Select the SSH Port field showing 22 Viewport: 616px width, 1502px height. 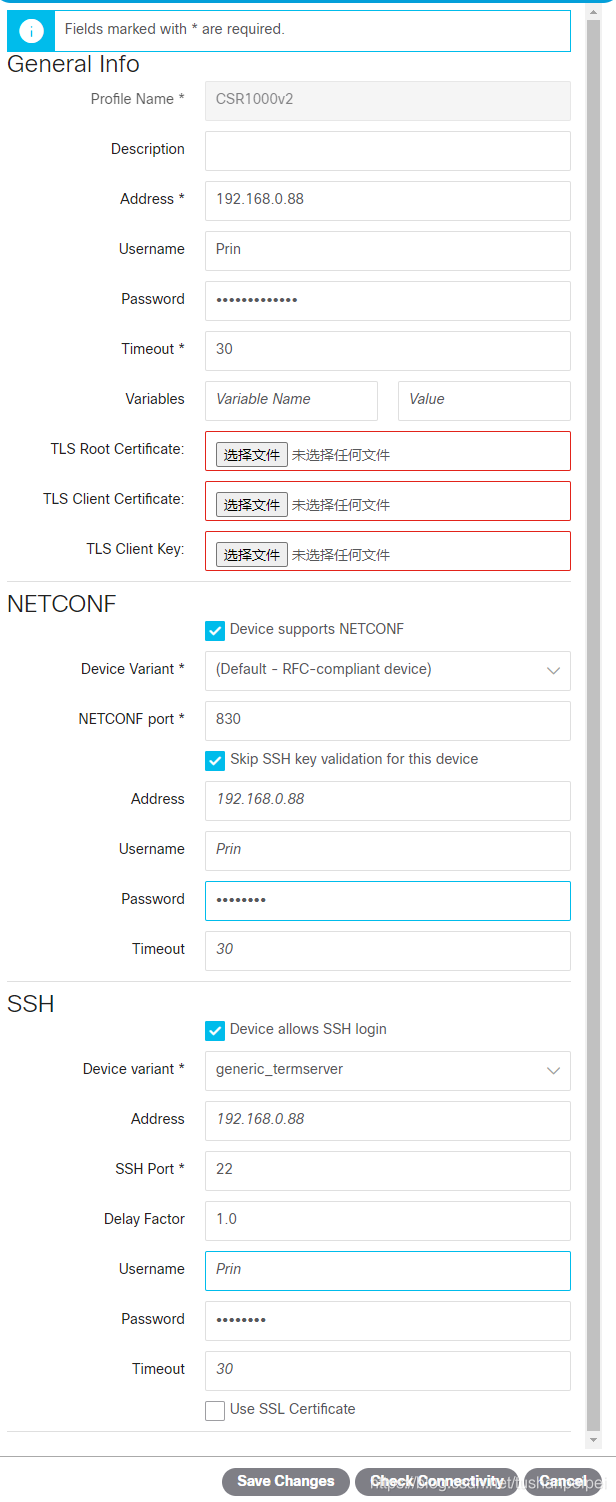click(387, 1170)
